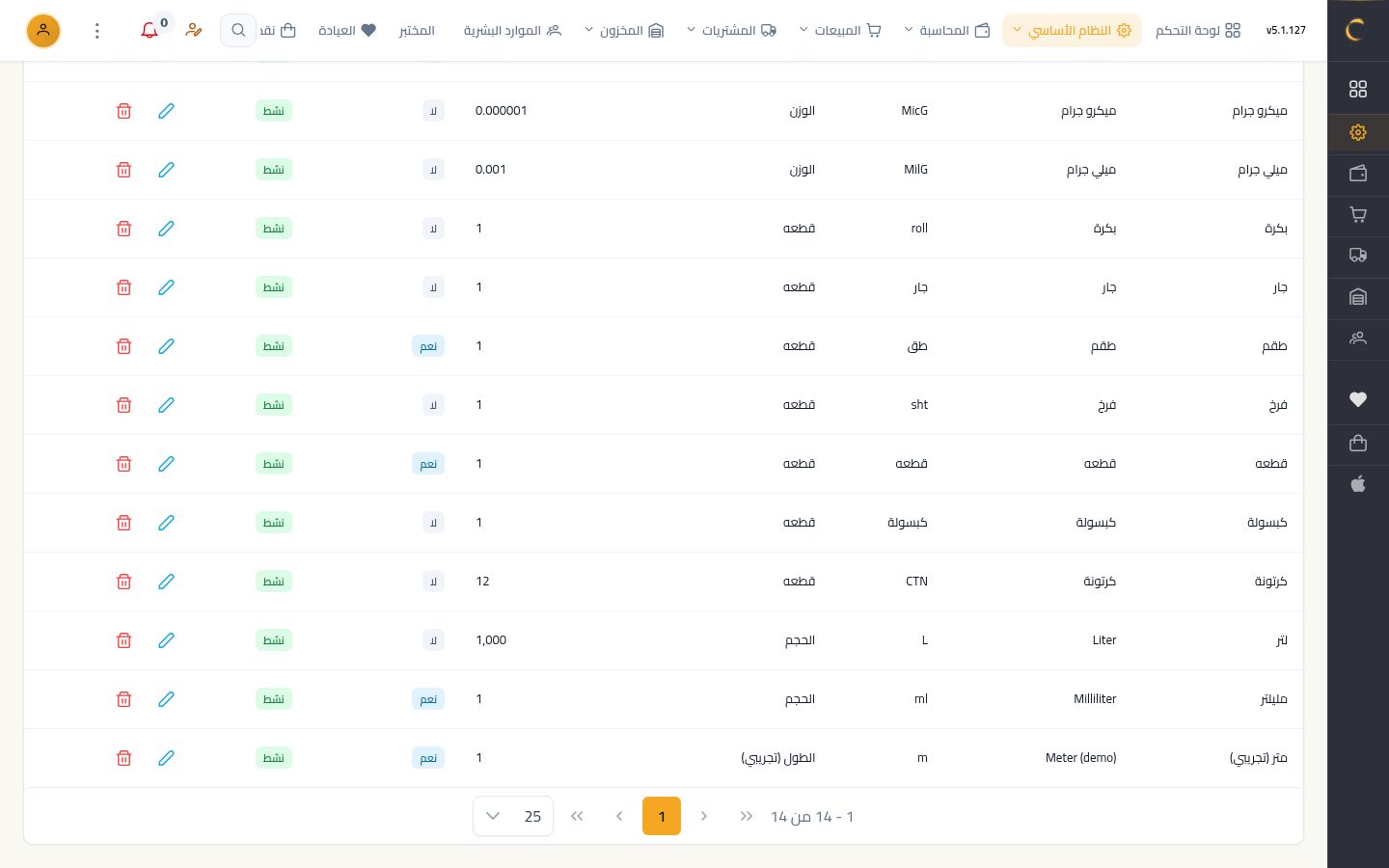Open the الموارد البشرية menu item
Image resolution: width=1389 pixels, height=868 pixels.
coord(512,31)
